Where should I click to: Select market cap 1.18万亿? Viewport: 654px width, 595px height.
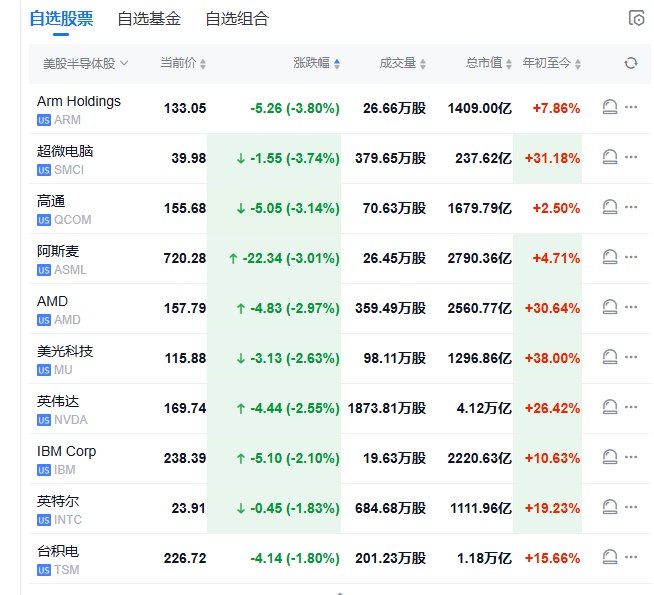[x=484, y=558]
